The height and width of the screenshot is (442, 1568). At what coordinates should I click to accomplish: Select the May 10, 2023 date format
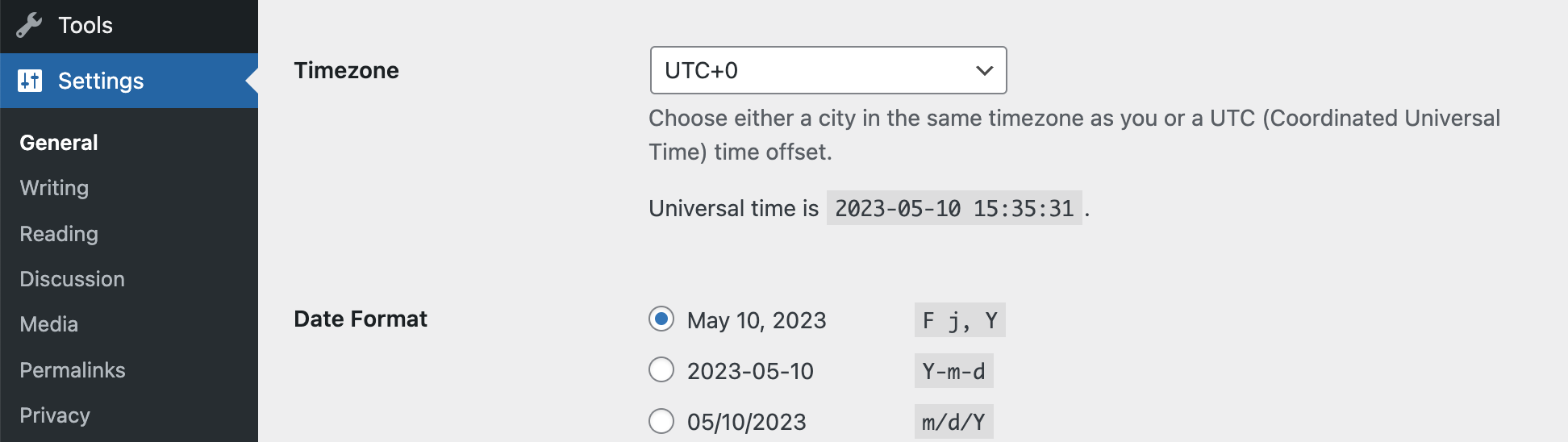[x=661, y=319]
